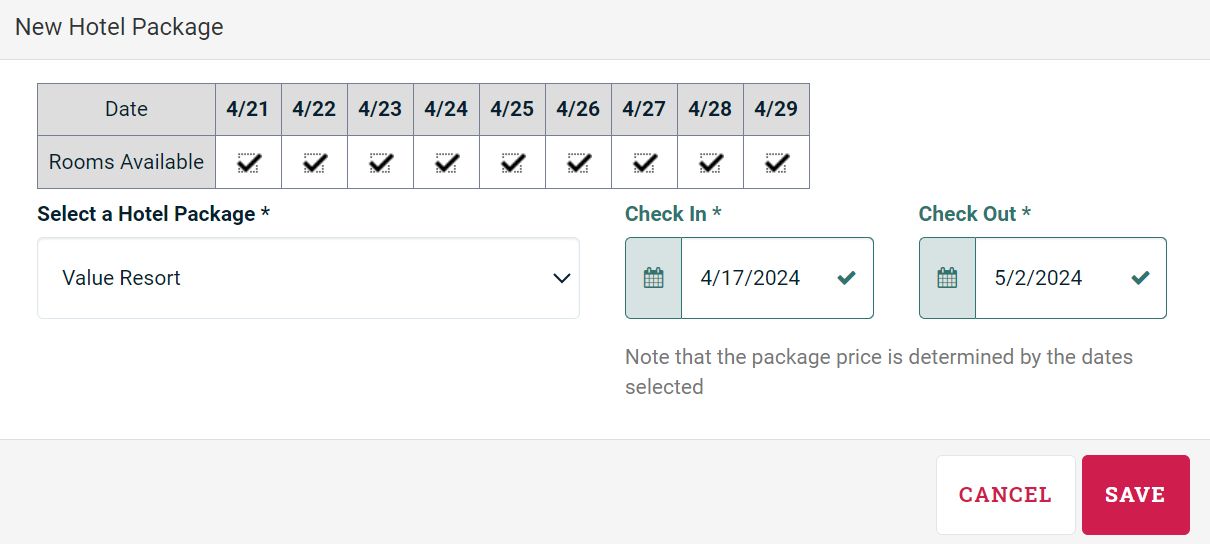Click the 4/28 rooms available checkmark

[711, 162]
